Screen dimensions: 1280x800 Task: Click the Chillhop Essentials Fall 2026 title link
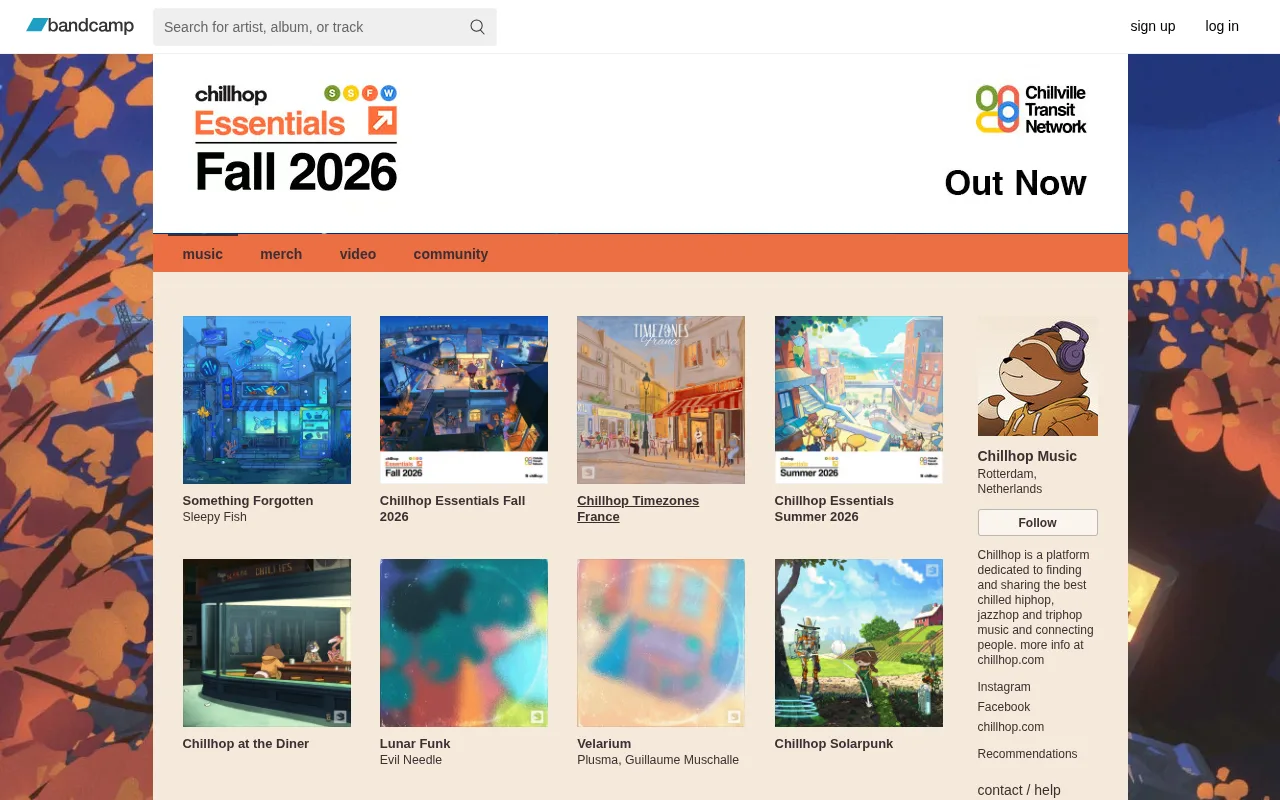(453, 509)
